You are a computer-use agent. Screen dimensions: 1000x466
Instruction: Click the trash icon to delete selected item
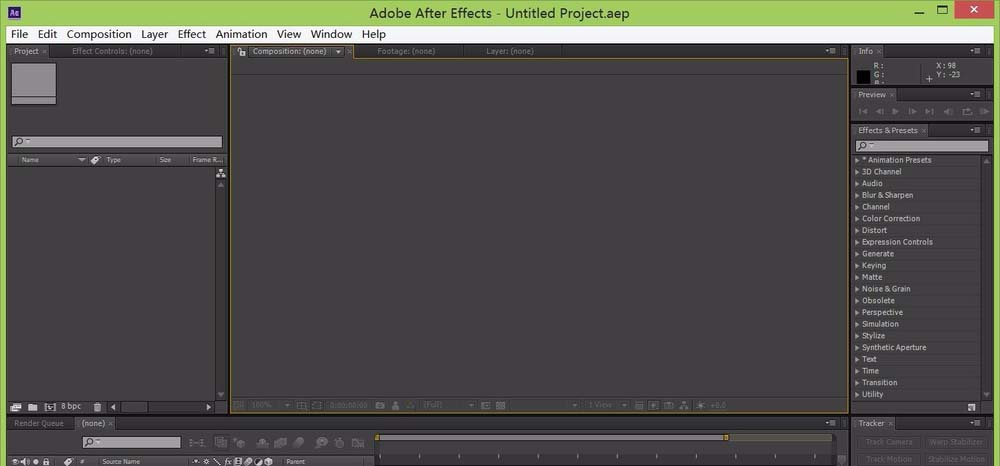pyautogui.click(x=97, y=407)
